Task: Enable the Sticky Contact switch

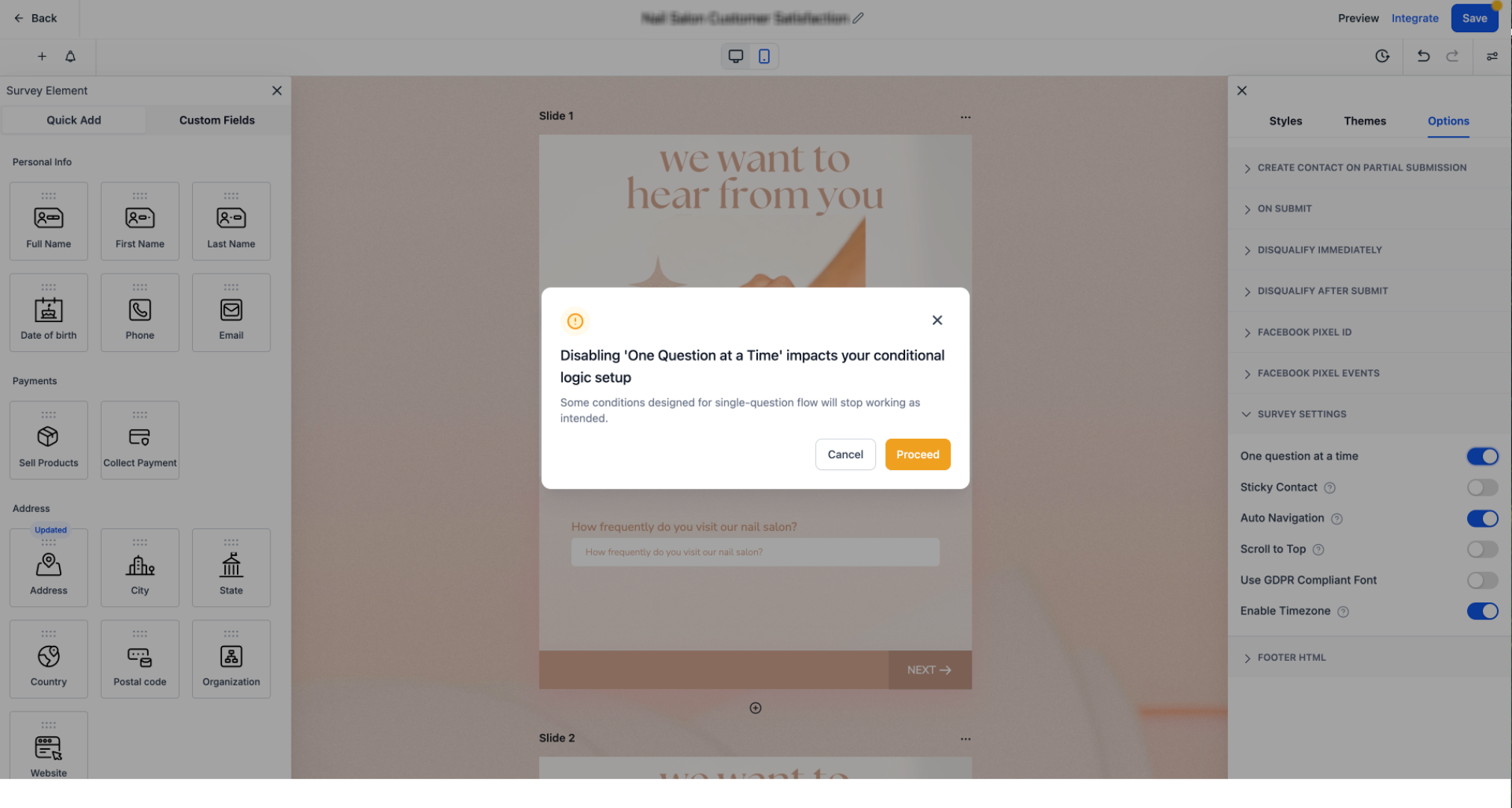Action: (1482, 487)
